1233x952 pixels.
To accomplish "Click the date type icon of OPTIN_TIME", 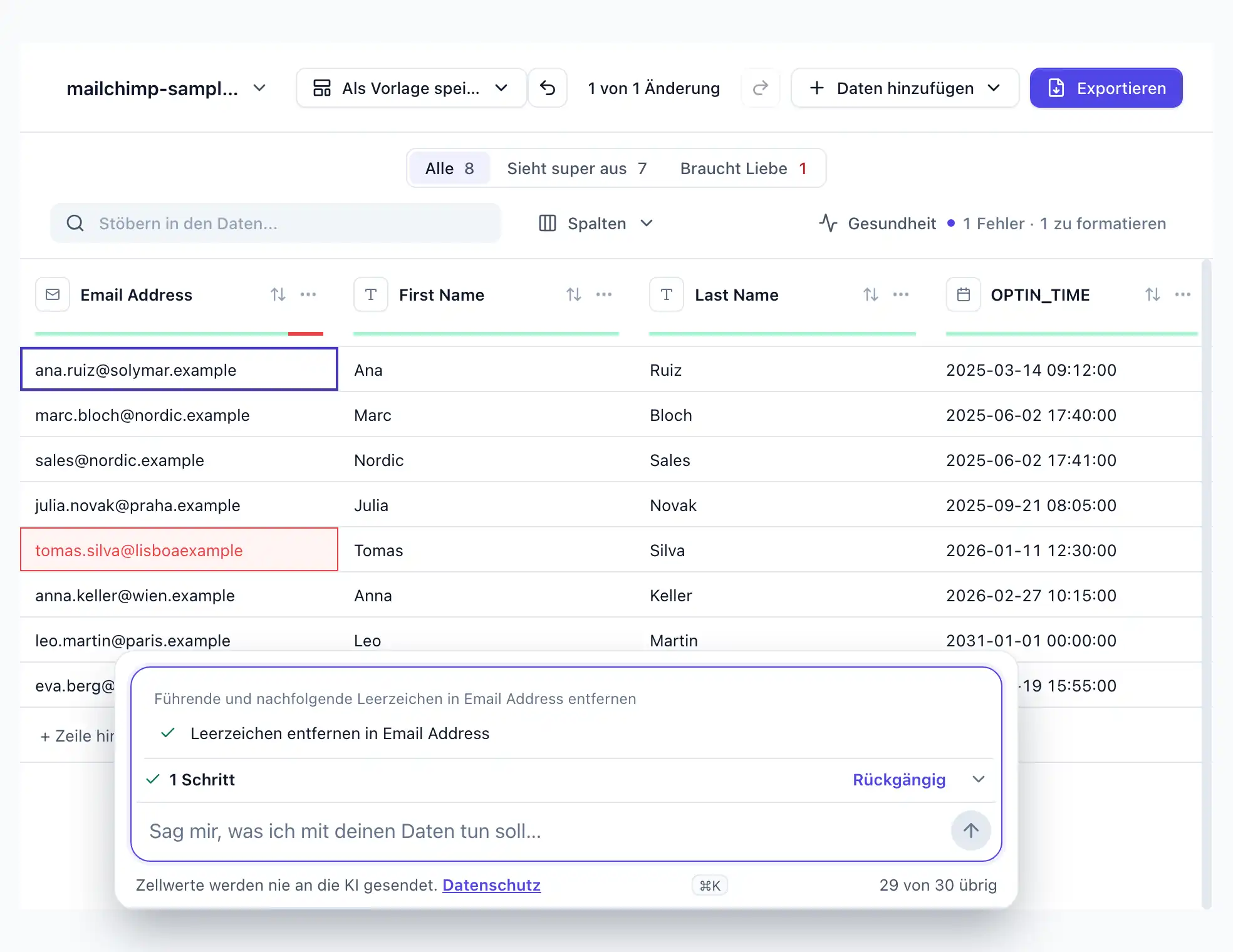I will coord(964,294).
